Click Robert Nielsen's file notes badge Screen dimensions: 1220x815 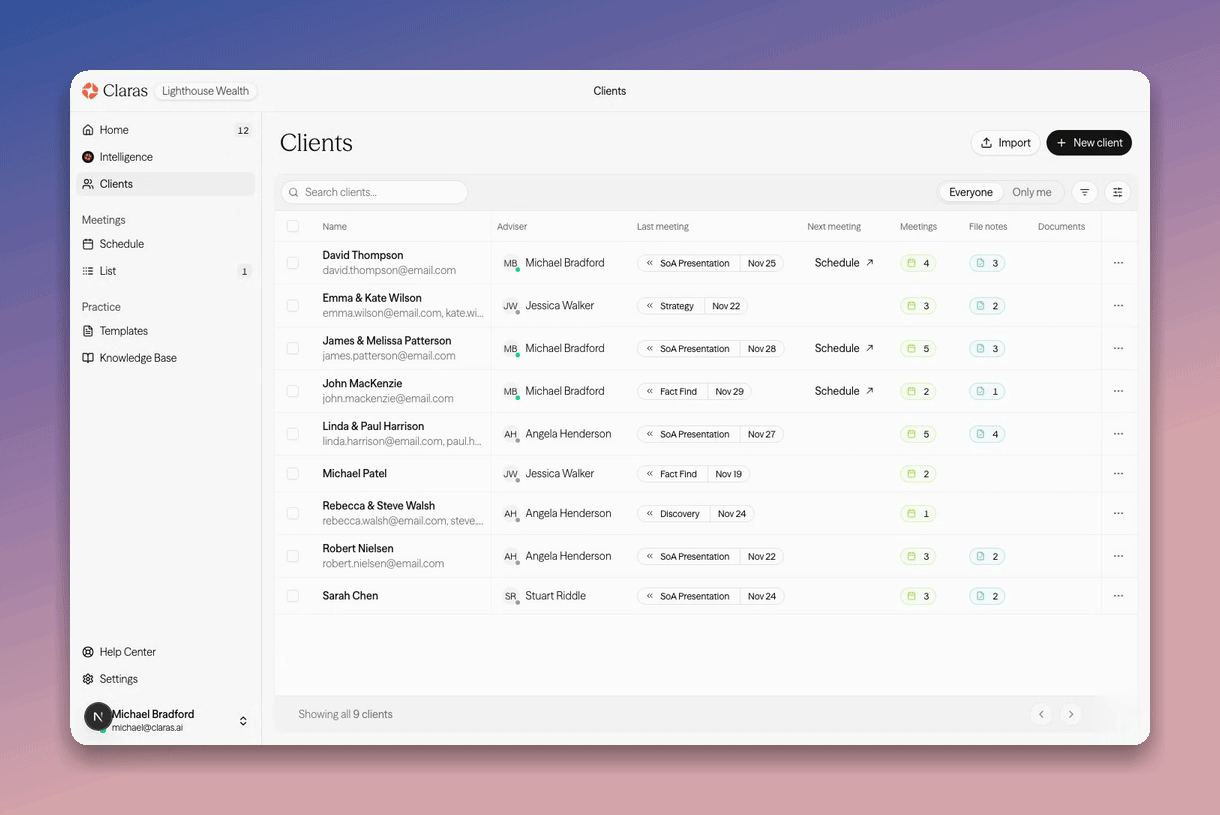(987, 556)
